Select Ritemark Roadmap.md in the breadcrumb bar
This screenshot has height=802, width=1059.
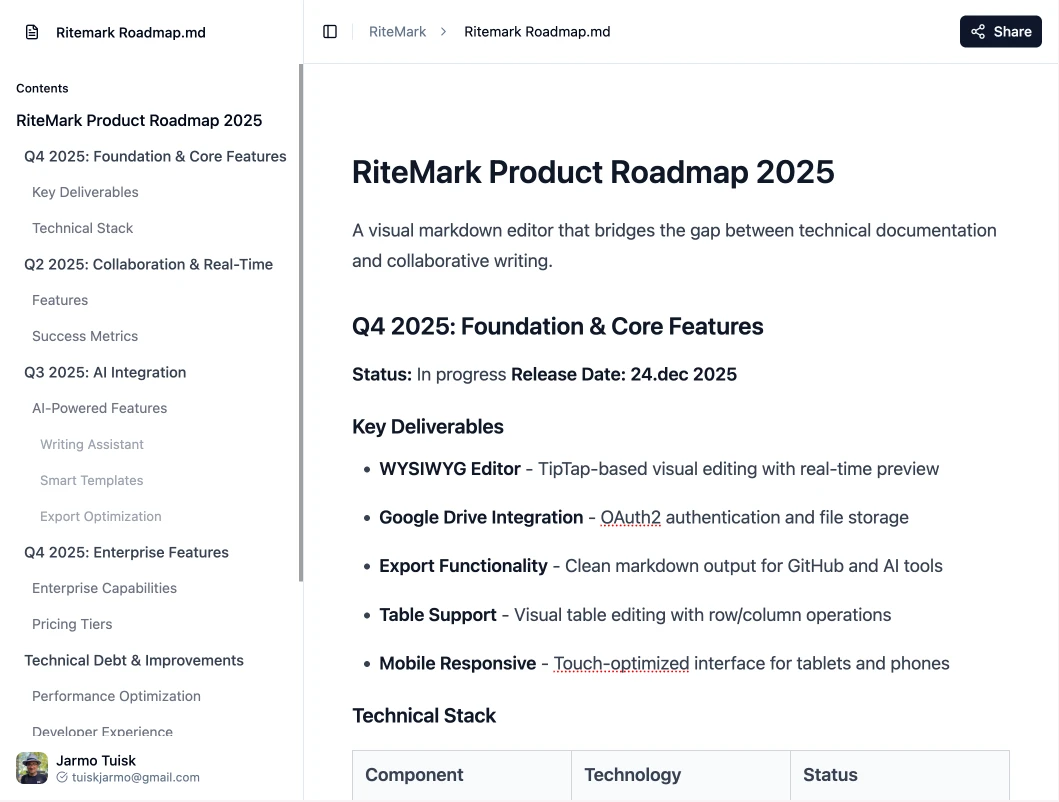tap(537, 31)
